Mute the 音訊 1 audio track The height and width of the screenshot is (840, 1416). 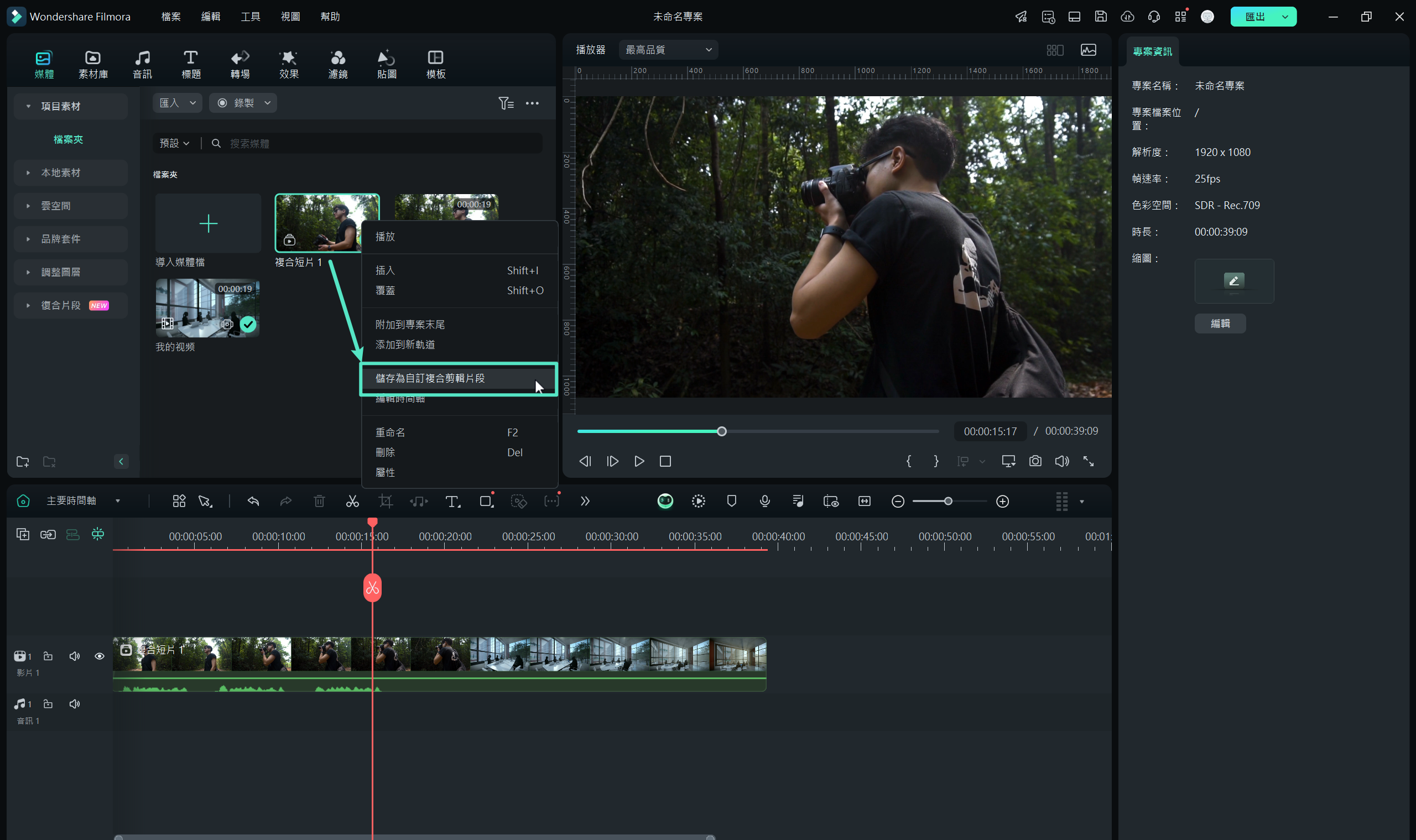tap(74, 703)
